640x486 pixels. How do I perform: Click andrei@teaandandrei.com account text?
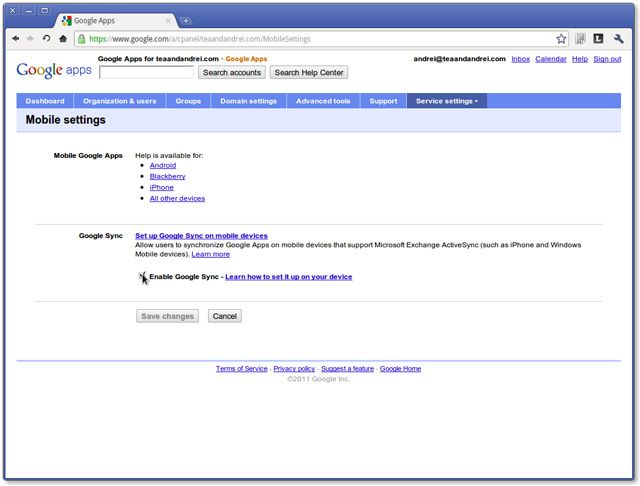pos(459,59)
